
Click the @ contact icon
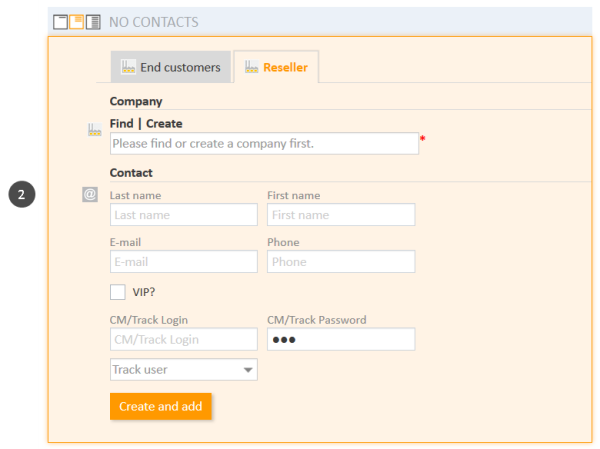coord(90,194)
